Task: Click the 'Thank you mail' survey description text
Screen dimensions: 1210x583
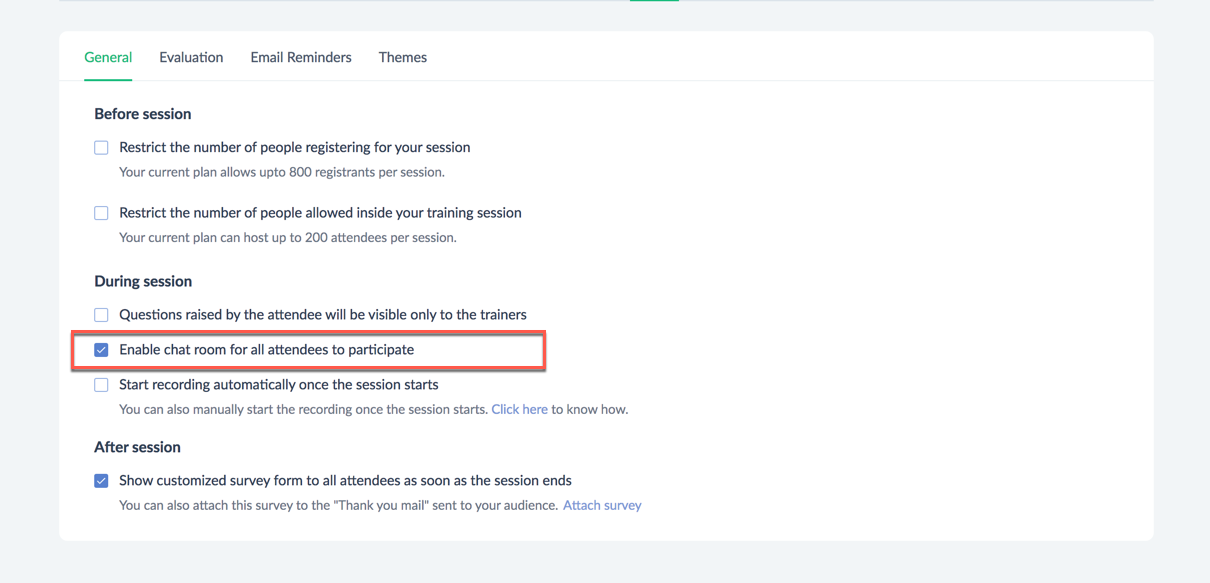Action: click(338, 505)
